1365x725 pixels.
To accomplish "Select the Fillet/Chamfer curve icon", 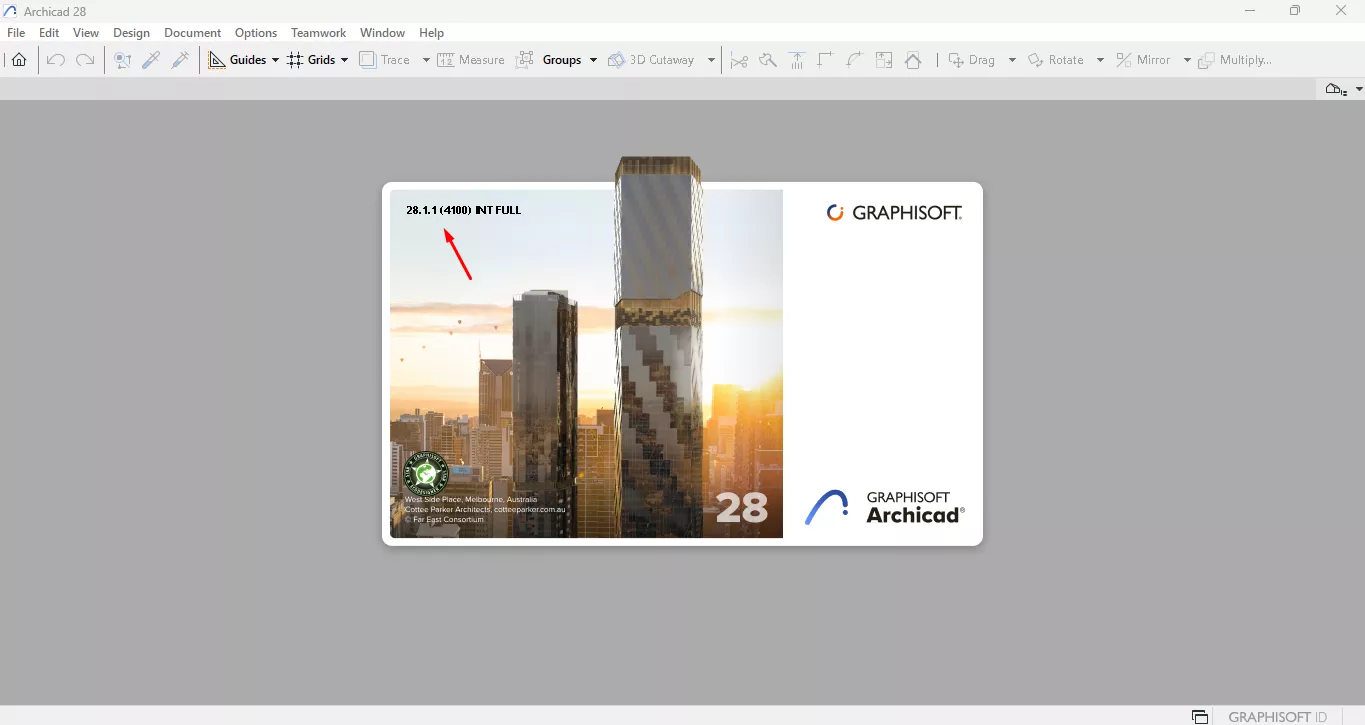I will [x=855, y=60].
